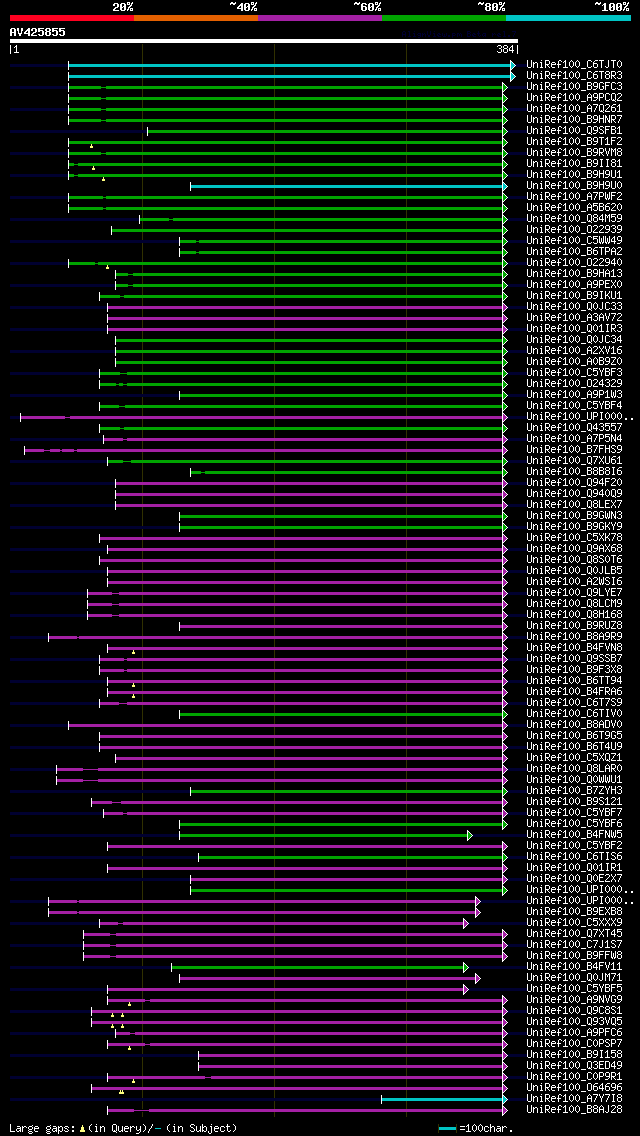Click the UniRef100_B9H9U1 label

click(x=574, y=175)
